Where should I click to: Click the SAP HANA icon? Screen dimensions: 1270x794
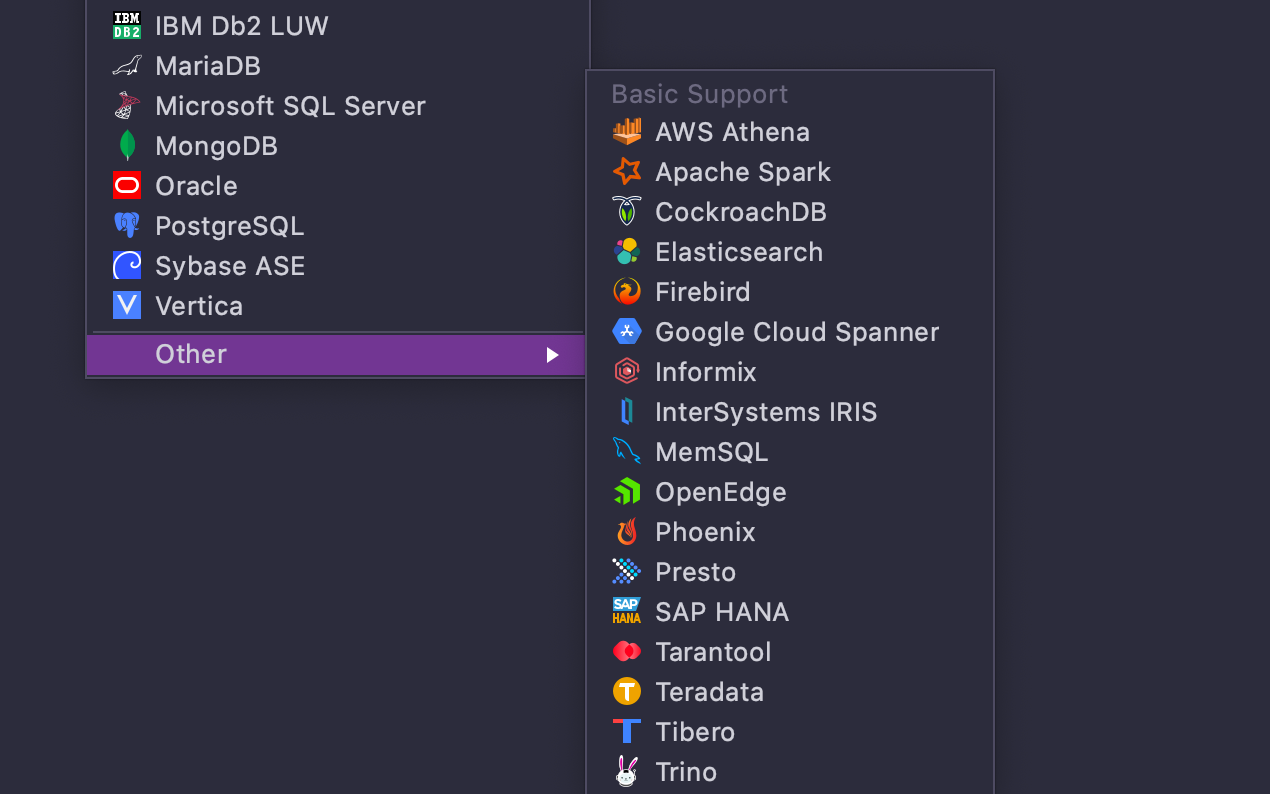point(627,612)
